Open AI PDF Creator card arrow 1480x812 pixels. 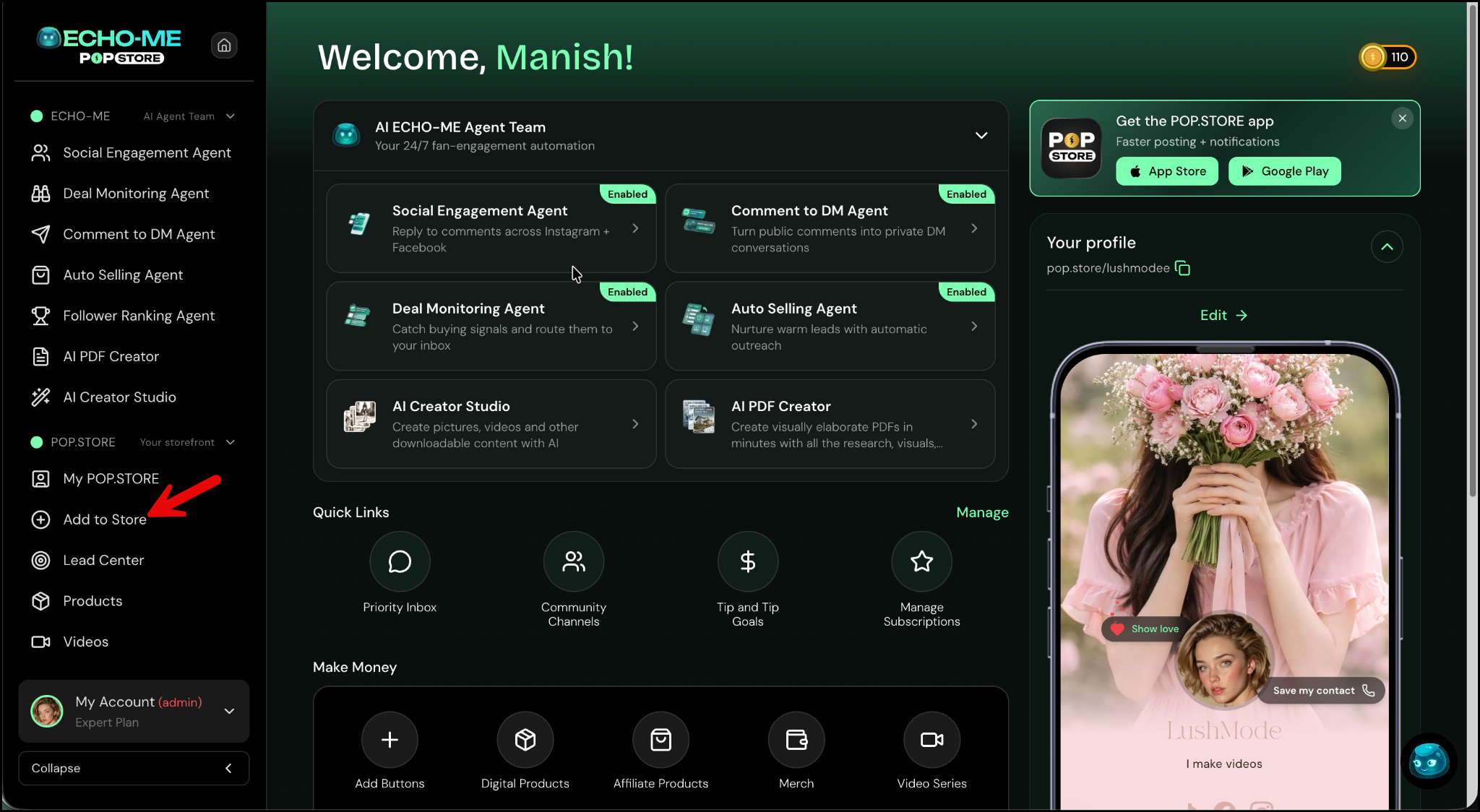point(974,424)
